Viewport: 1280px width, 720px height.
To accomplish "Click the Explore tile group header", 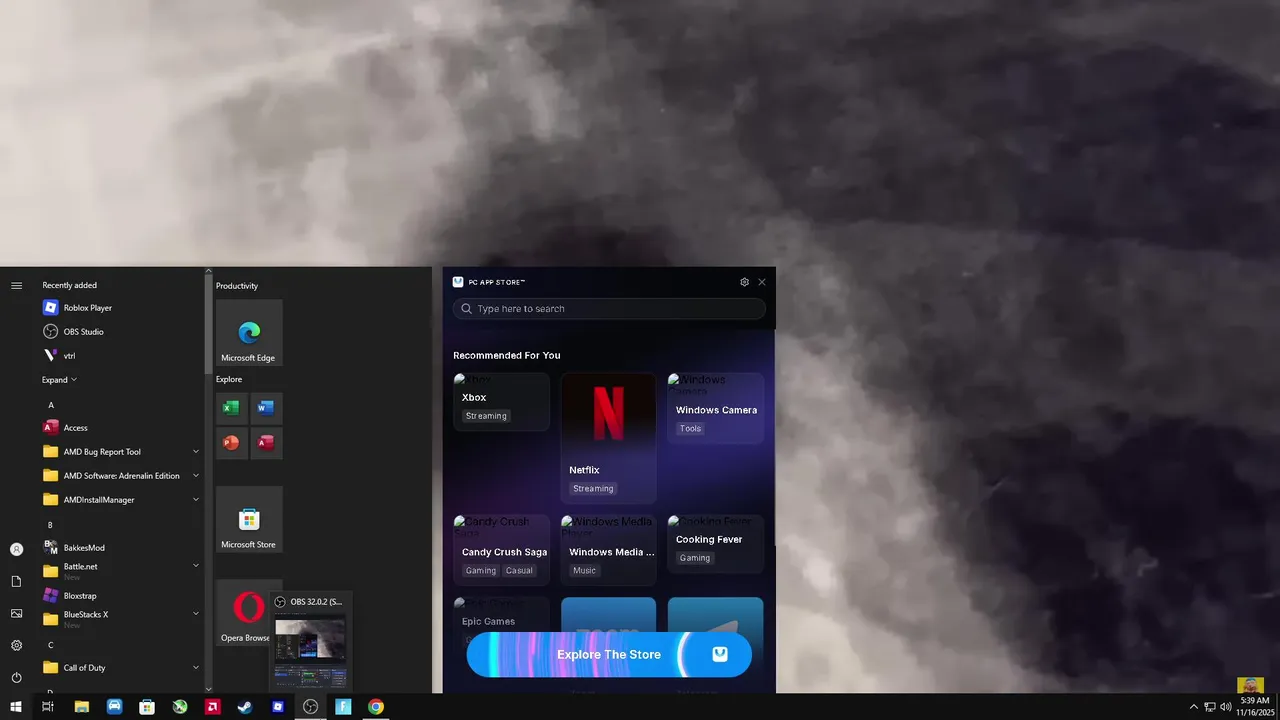I will pos(229,379).
